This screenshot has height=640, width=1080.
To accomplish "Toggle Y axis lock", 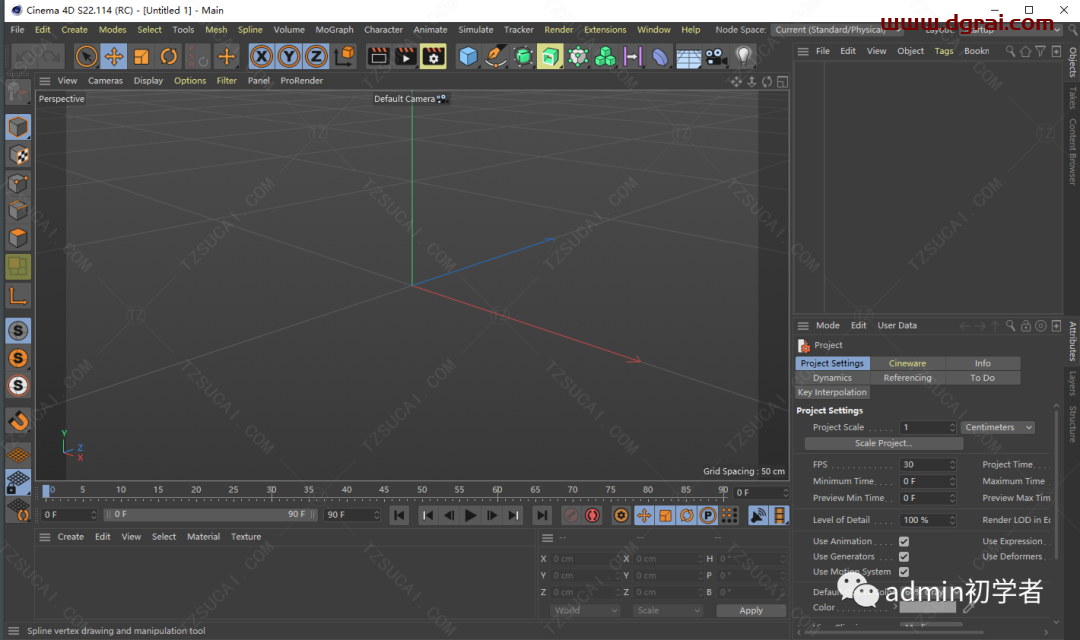I will [x=289, y=56].
